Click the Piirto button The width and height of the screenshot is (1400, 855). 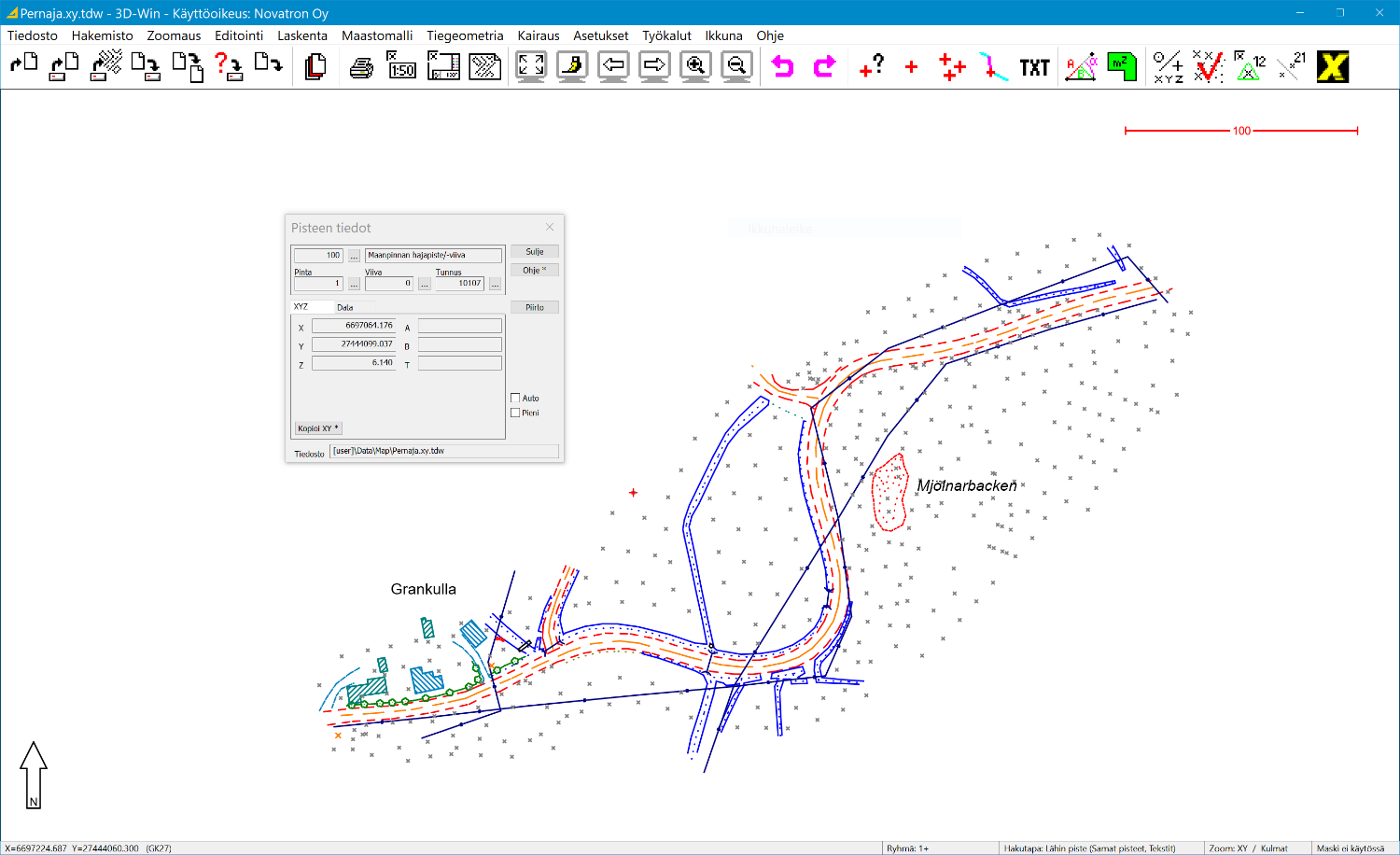tap(535, 307)
